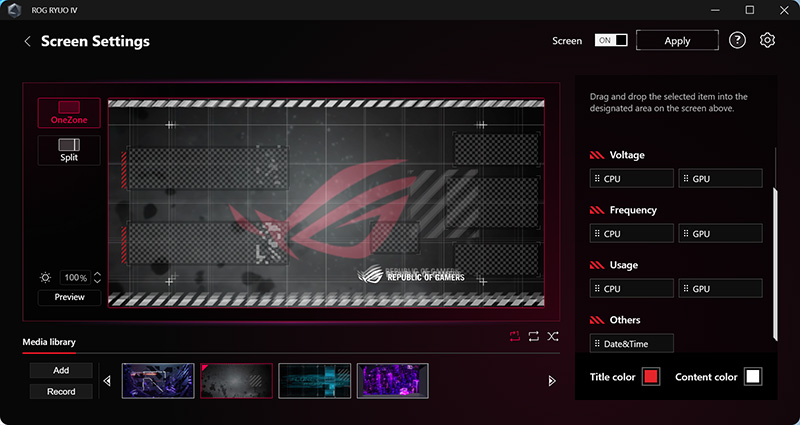Switch to the Media library tab
This screenshot has width=800, height=425.
point(49,342)
